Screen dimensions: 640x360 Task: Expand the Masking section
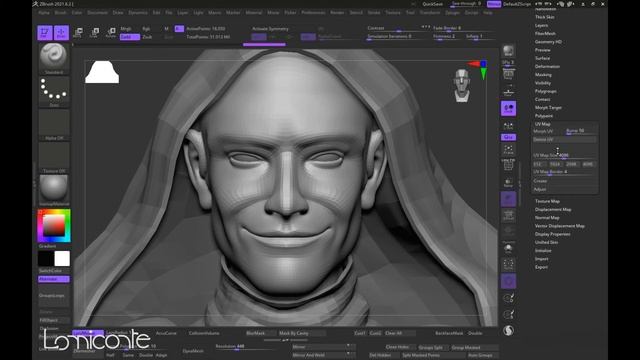(543, 75)
